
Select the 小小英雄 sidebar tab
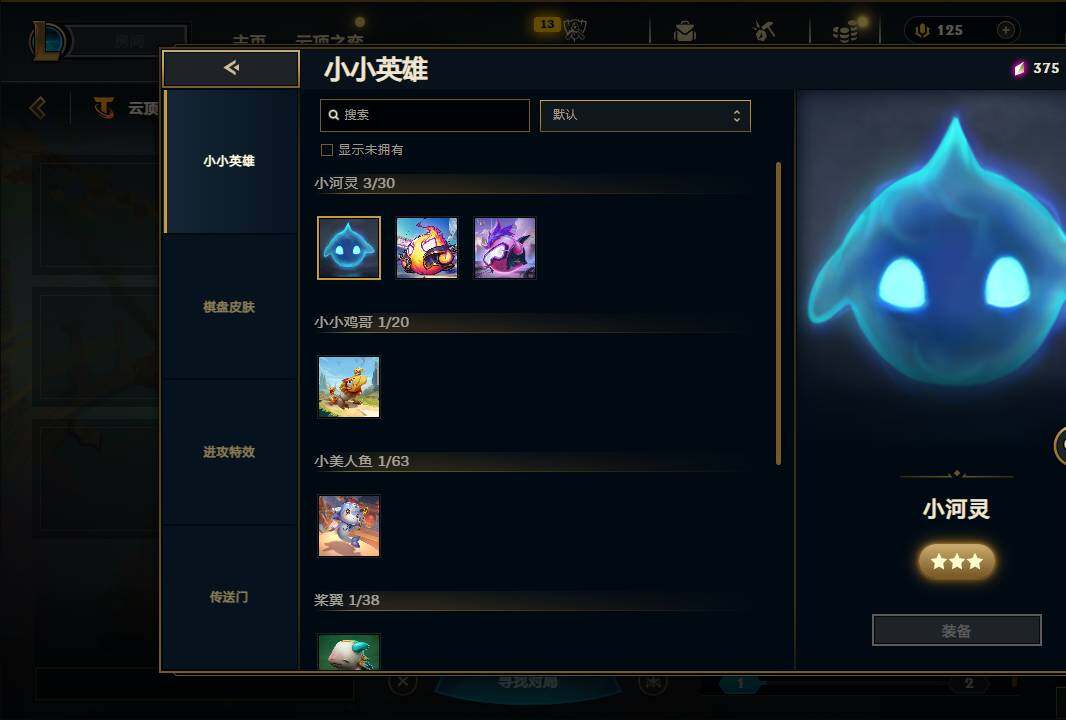230,161
